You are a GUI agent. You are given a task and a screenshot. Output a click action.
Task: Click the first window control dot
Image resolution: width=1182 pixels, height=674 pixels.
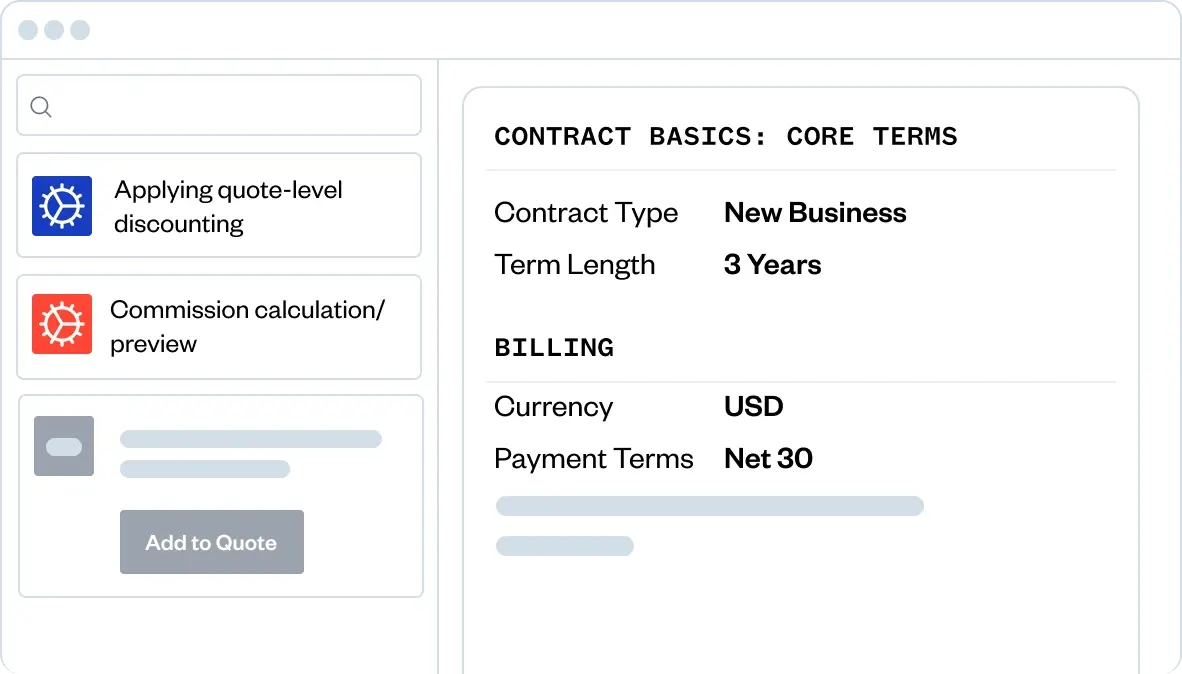[x=28, y=30]
